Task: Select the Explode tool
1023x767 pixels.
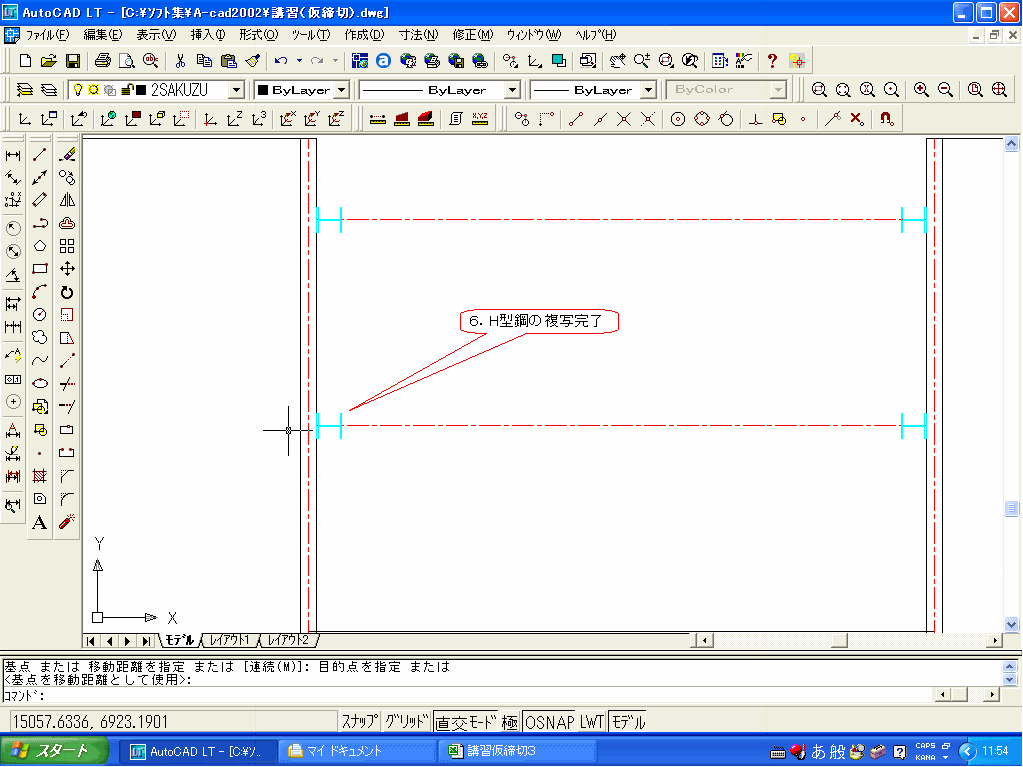Action: point(67,522)
